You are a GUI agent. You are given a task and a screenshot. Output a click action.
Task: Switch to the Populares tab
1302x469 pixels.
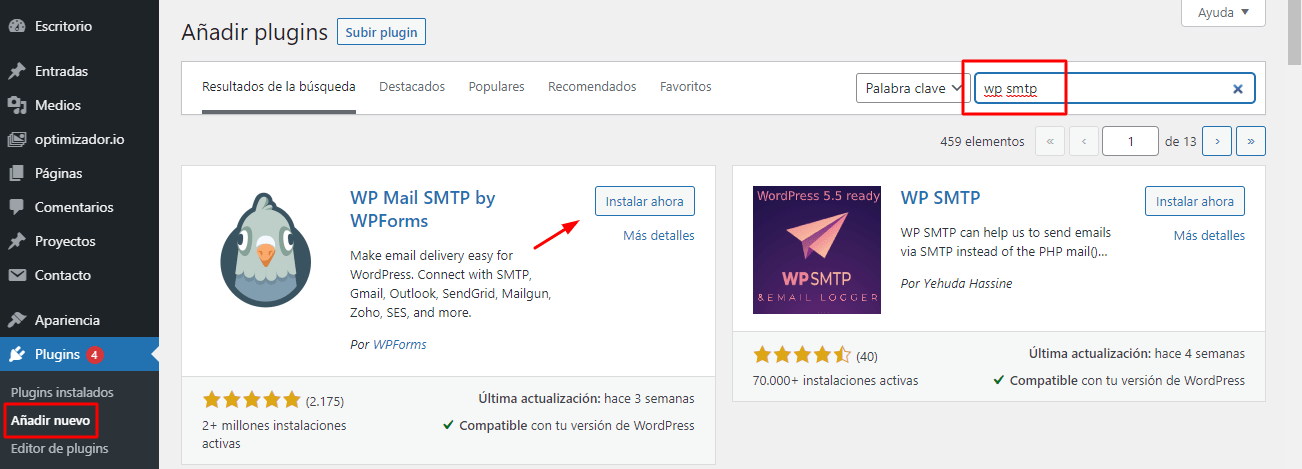tap(496, 87)
